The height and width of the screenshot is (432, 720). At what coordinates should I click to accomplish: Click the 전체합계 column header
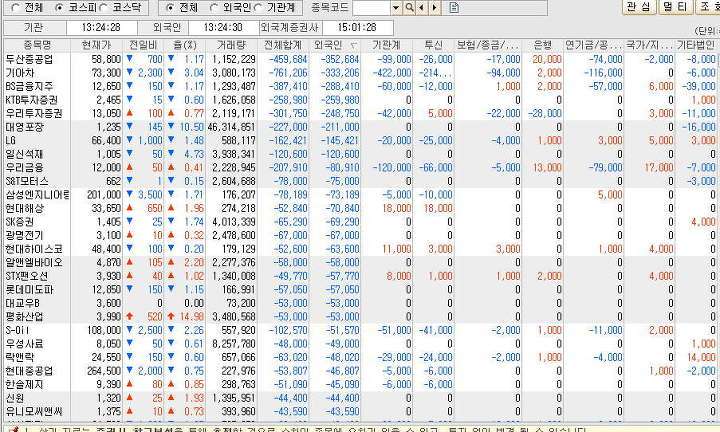[283, 45]
